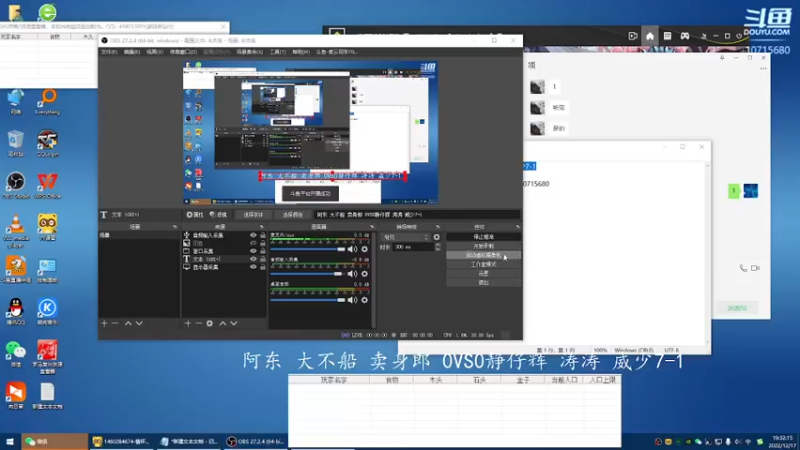Viewport: 800px width, 450px height.
Task: Open the OBS Studio desktop shortcut
Action: (x=16, y=185)
